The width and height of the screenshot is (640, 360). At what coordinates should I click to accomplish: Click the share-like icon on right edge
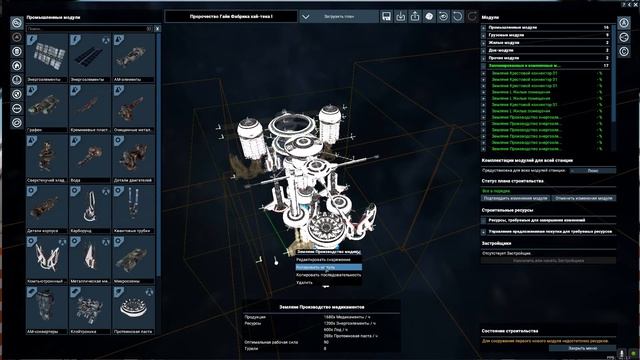coord(624,37)
